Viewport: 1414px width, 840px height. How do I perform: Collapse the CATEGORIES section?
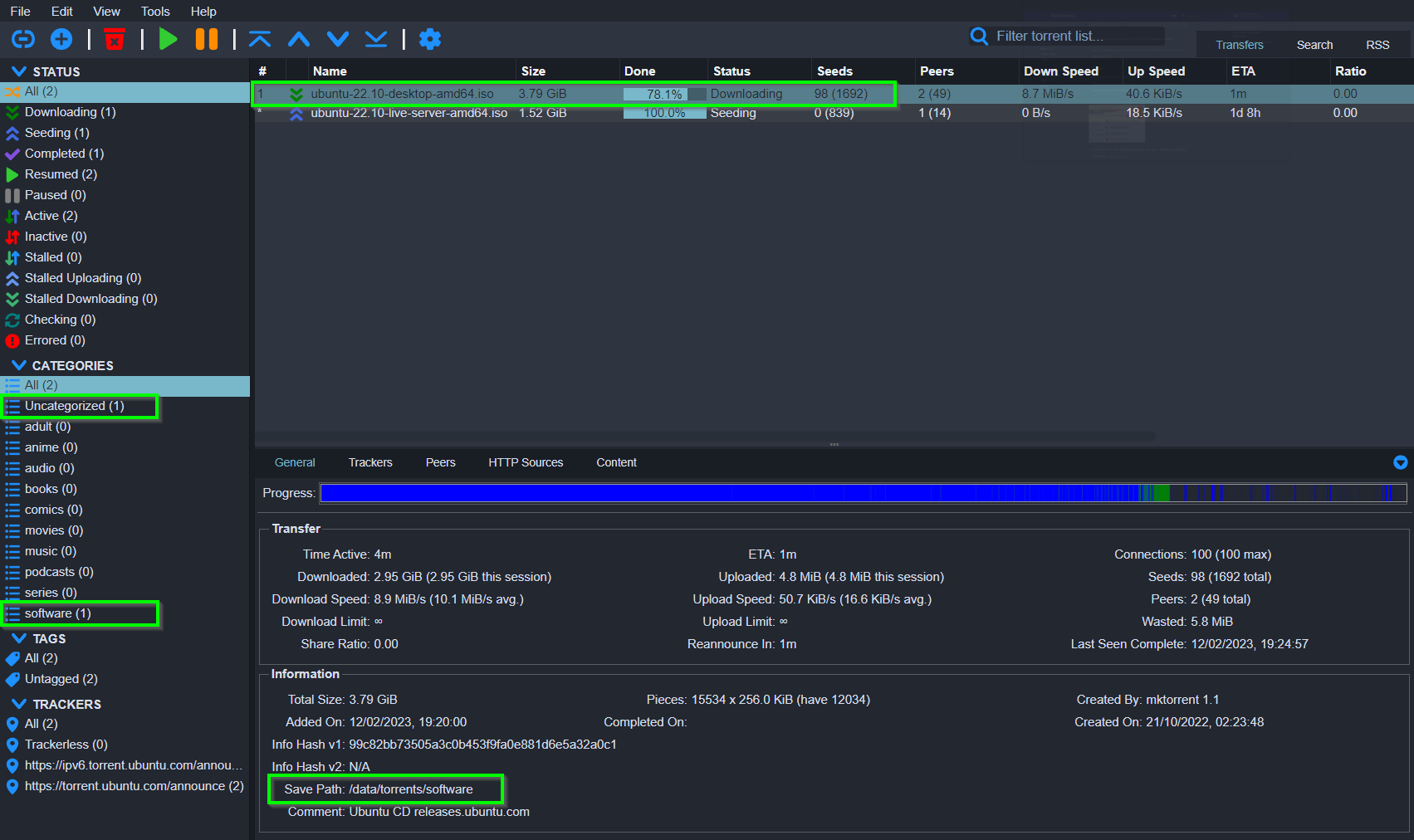point(18,365)
